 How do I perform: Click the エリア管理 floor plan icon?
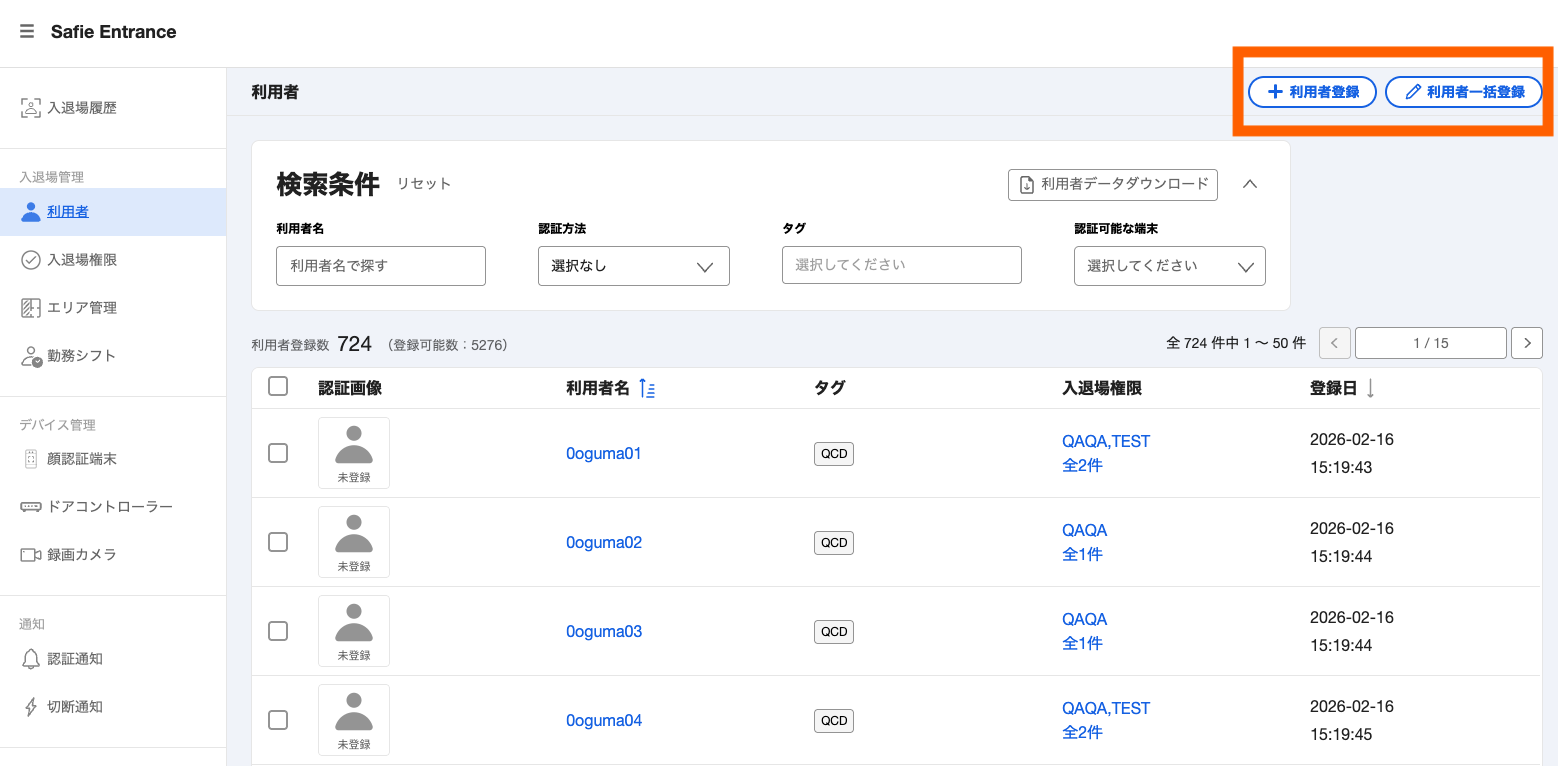pyautogui.click(x=31, y=308)
